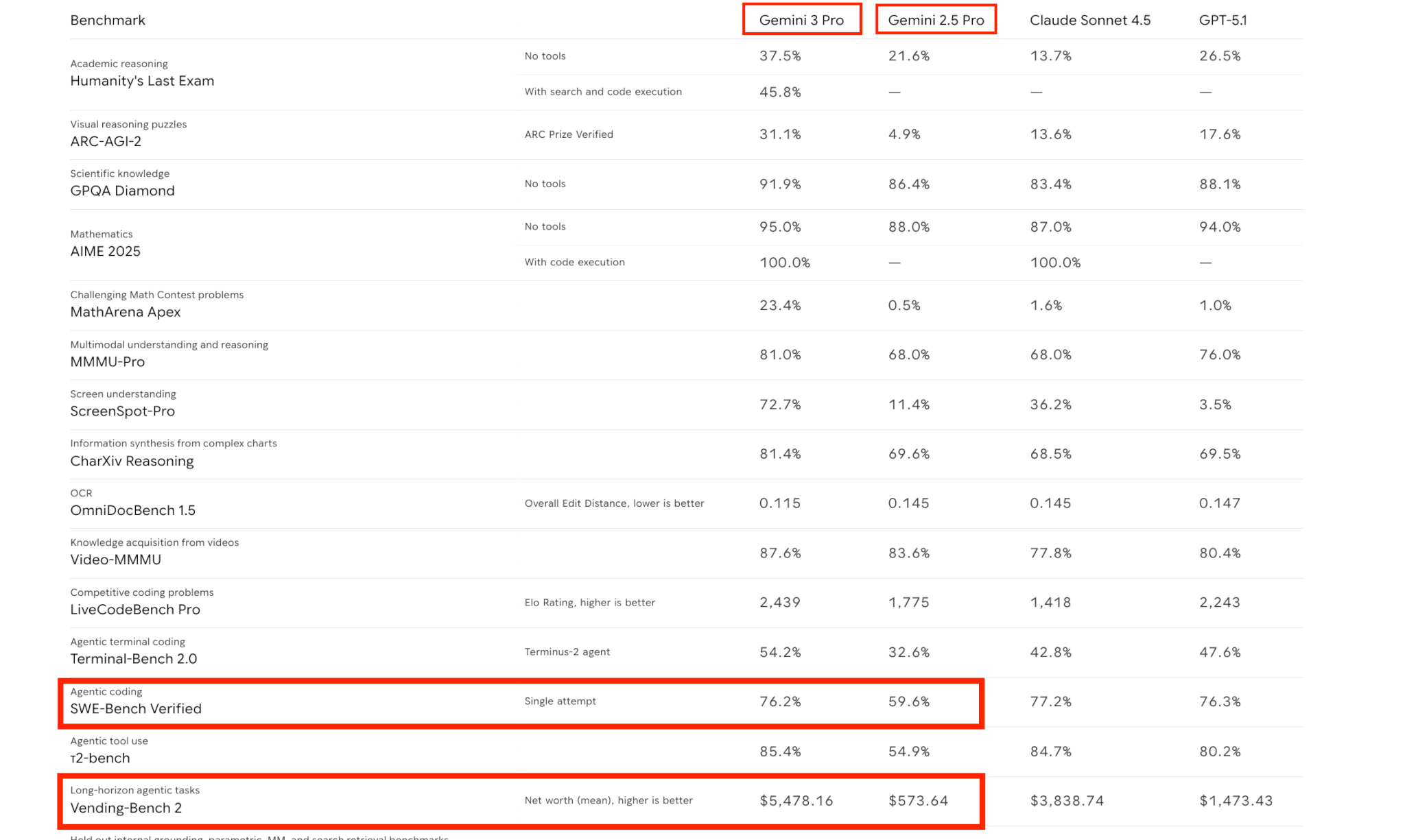Select the LiveCodeBench Pro benchmark name
This screenshot has width=1405, height=840.
point(135,610)
